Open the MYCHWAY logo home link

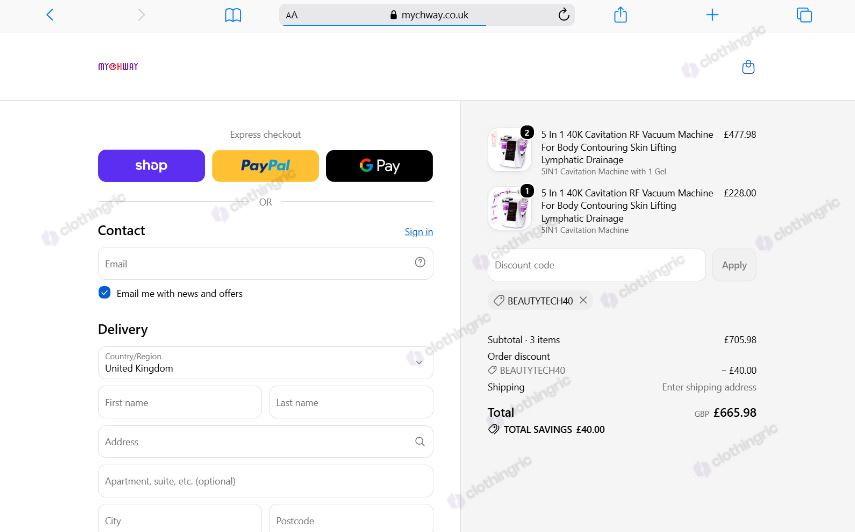tap(118, 66)
